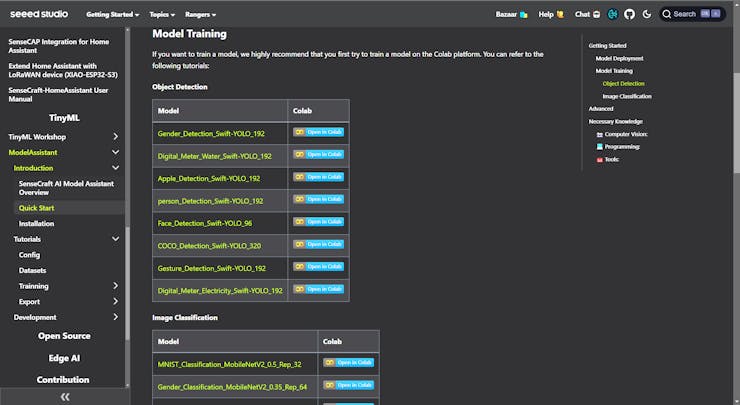Open Config tutorial in sidebar
This screenshot has height=405, width=740.
[29, 254]
